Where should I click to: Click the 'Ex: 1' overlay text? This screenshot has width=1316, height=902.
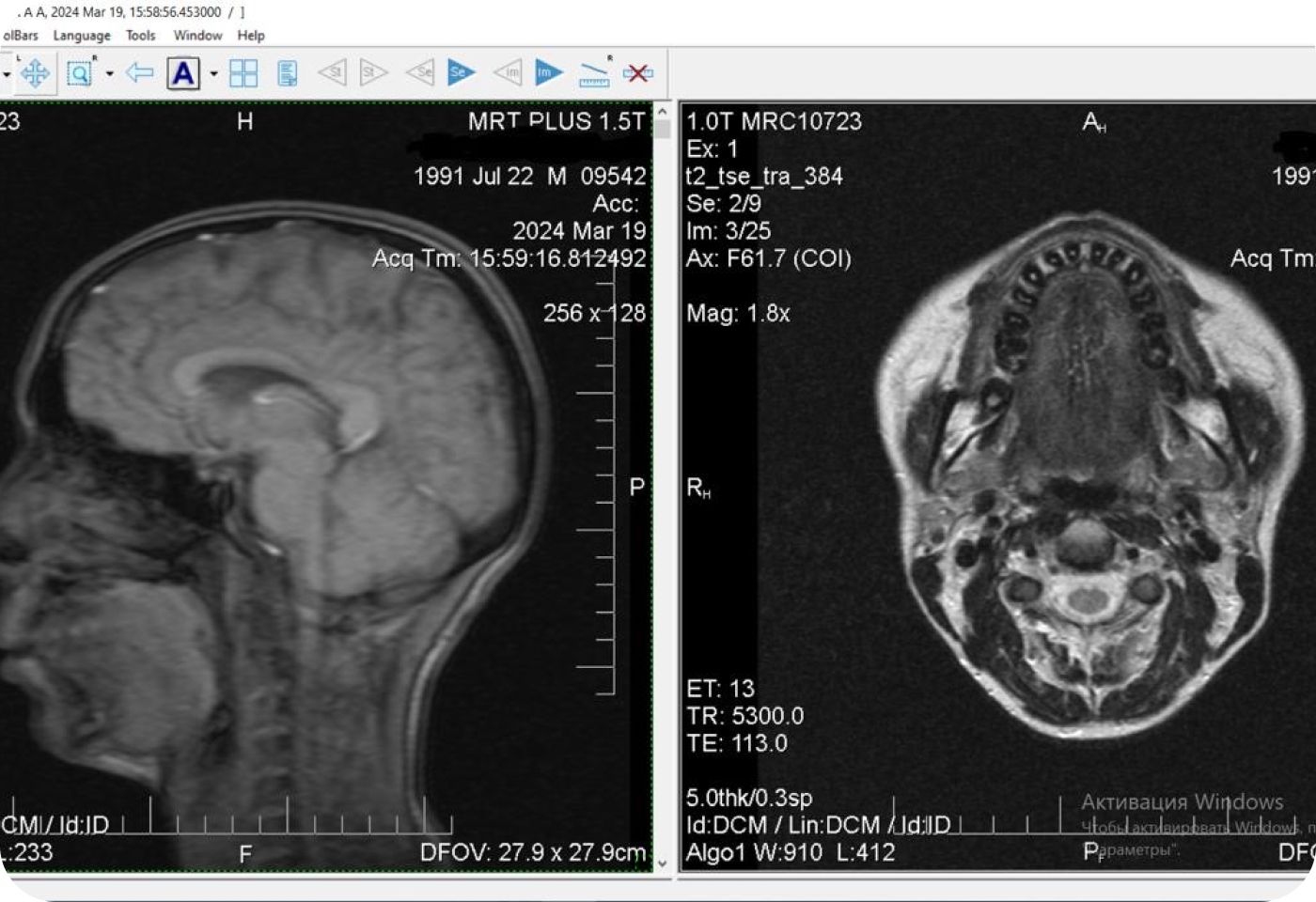(712, 149)
